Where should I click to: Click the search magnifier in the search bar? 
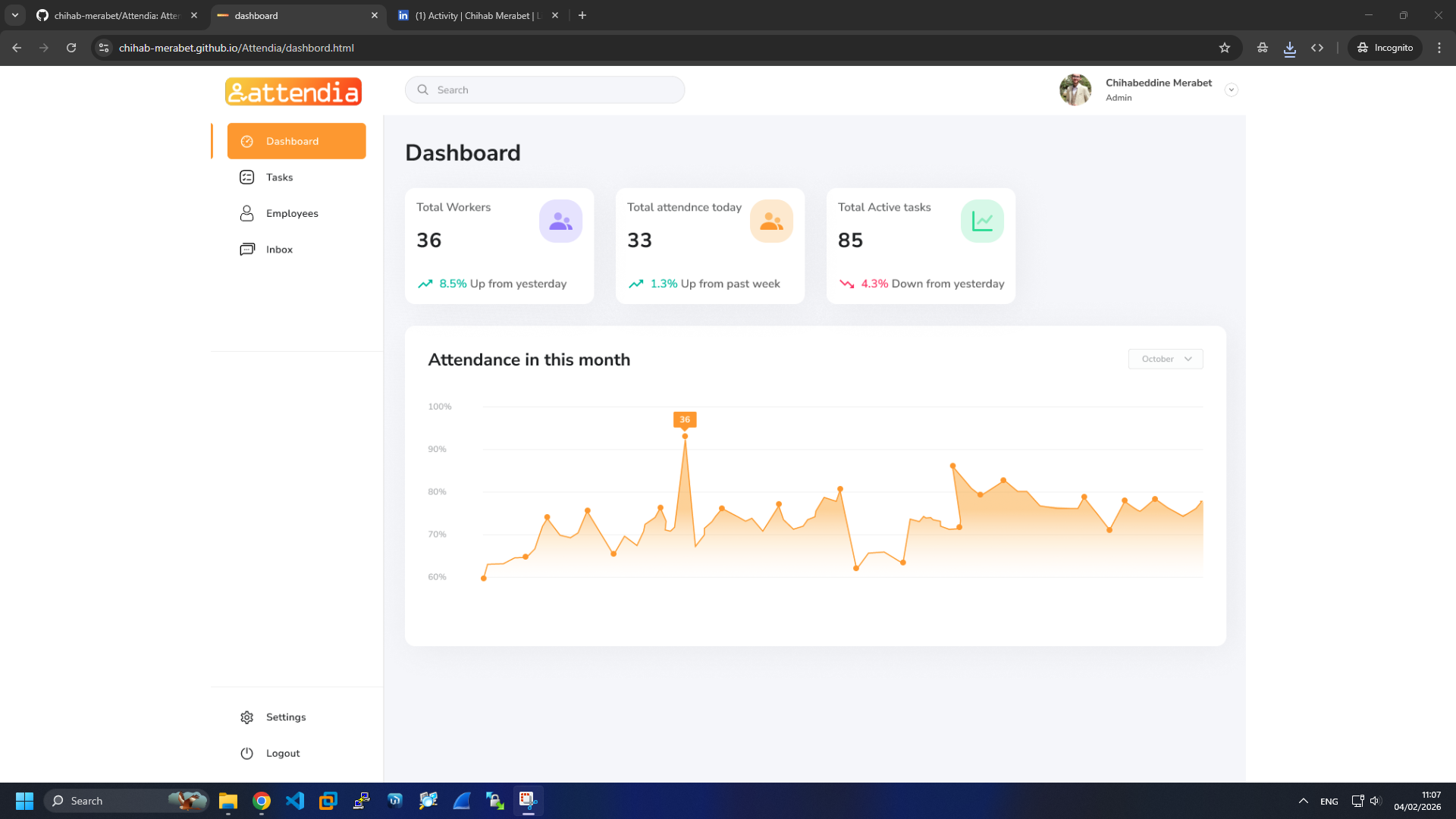click(x=423, y=89)
